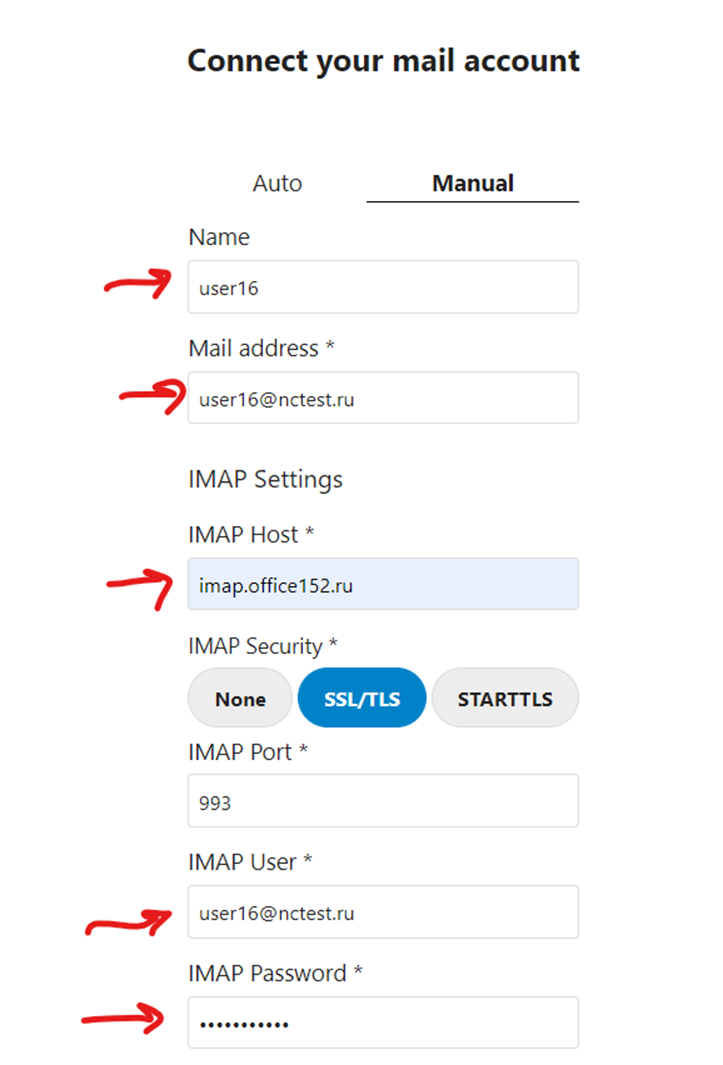Click the "IMAP User *" label
This screenshot has width=723, height=1065.
click(249, 862)
